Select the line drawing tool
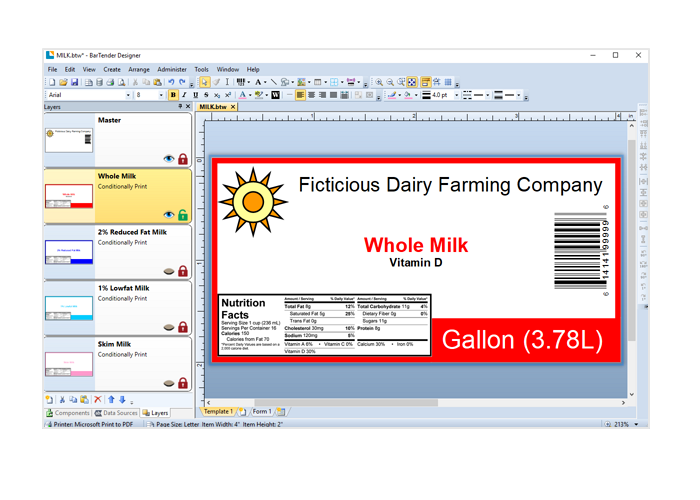 [x=274, y=82]
